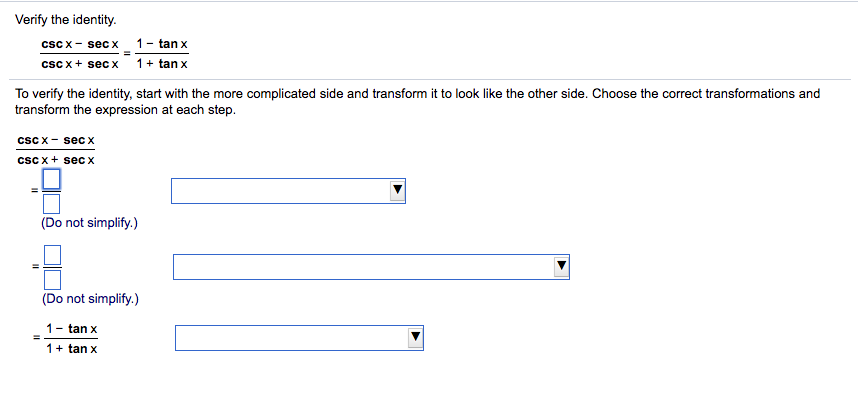This screenshot has width=858, height=397.
Task: Click the first '(Do not simplify.)' note
Action: pyautogui.click(x=89, y=223)
